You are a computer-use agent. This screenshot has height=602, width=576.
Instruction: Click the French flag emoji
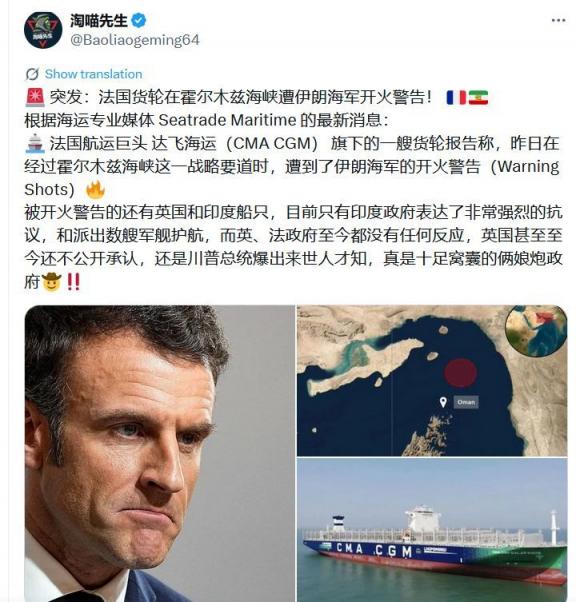point(456,97)
